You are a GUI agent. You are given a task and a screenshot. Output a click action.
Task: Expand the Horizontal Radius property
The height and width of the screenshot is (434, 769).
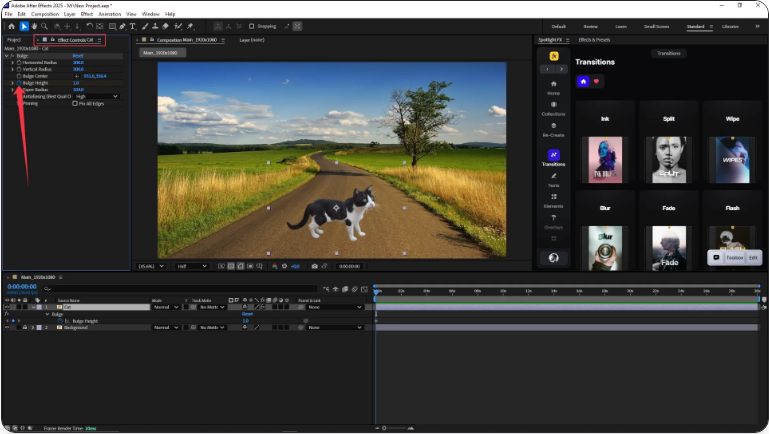(x=11, y=62)
